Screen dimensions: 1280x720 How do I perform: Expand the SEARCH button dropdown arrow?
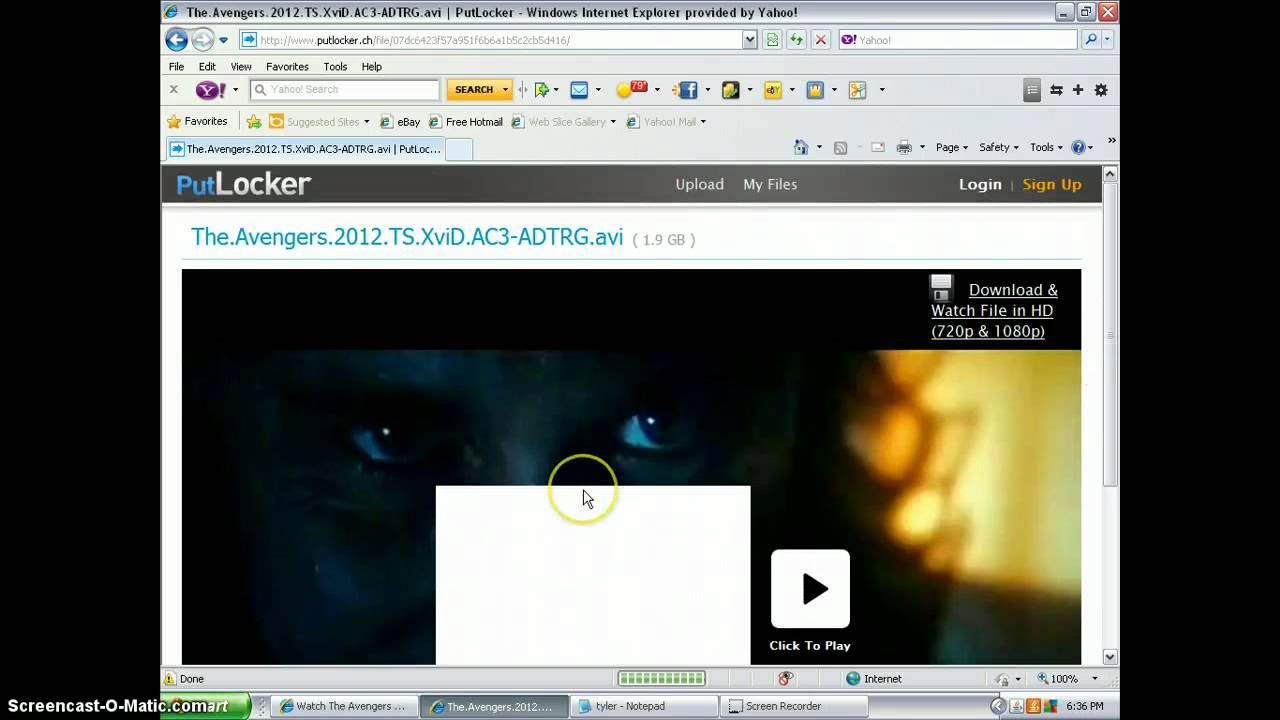(x=505, y=90)
